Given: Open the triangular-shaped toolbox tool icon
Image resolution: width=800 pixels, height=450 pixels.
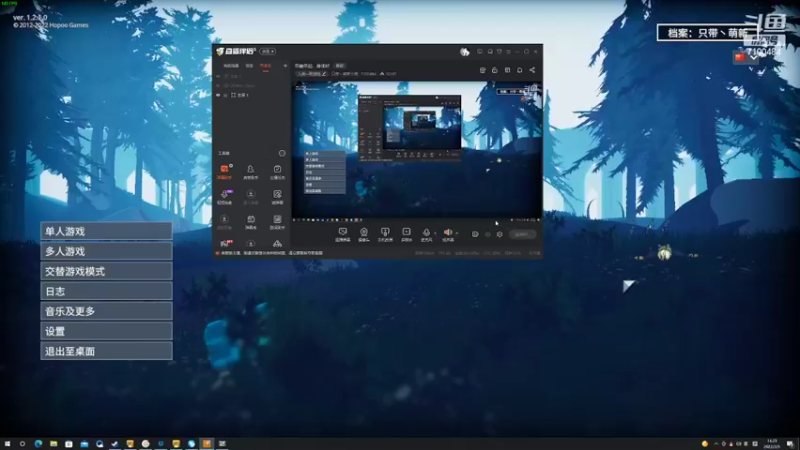Looking at the screenshot, I should (277, 244).
